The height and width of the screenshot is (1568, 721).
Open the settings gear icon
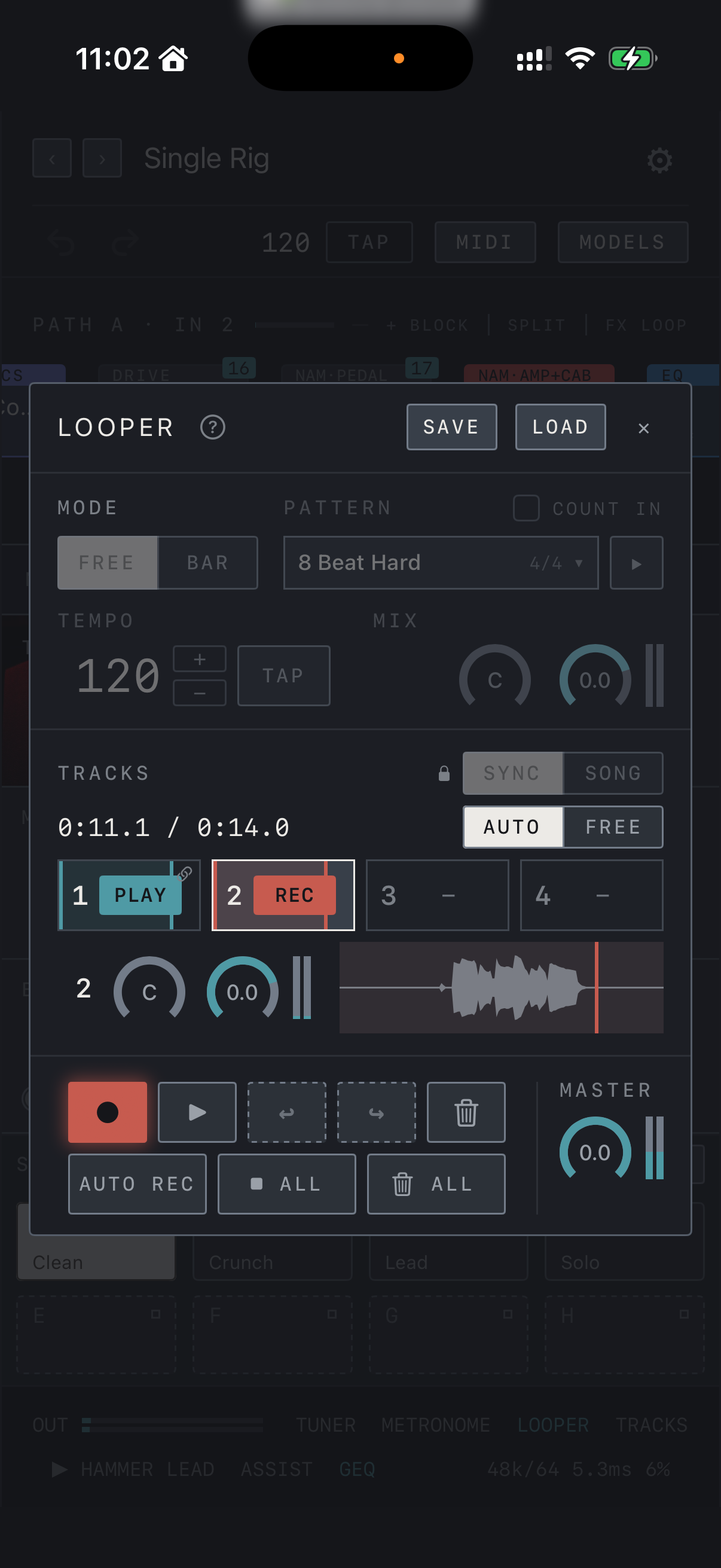point(659,160)
